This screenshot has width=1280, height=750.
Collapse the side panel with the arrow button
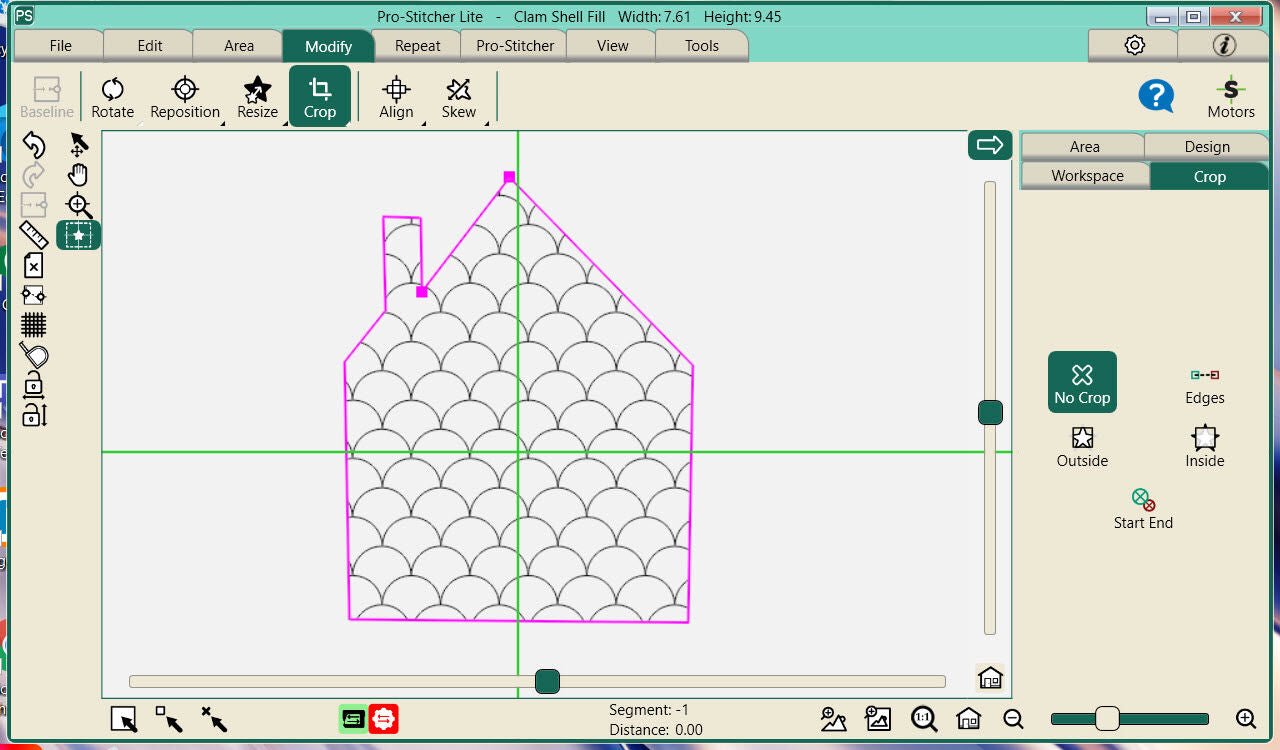989,146
